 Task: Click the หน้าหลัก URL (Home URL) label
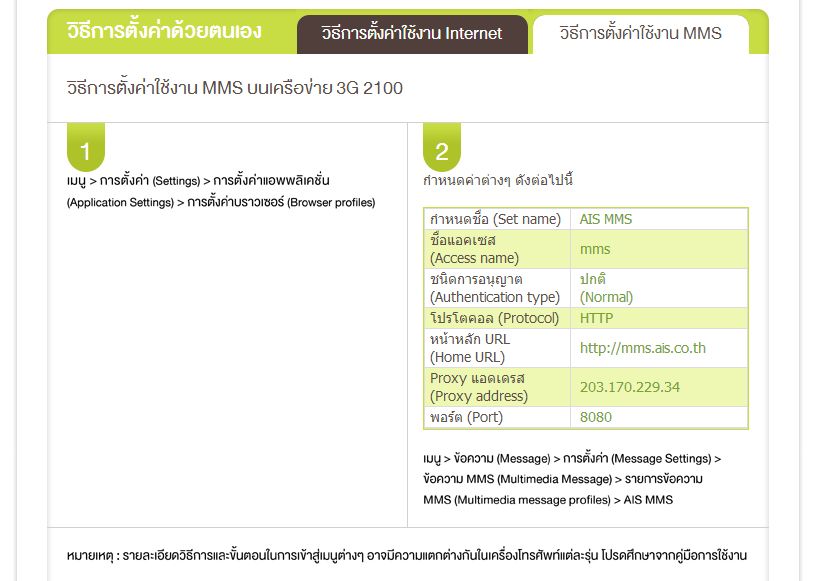[x=470, y=348]
